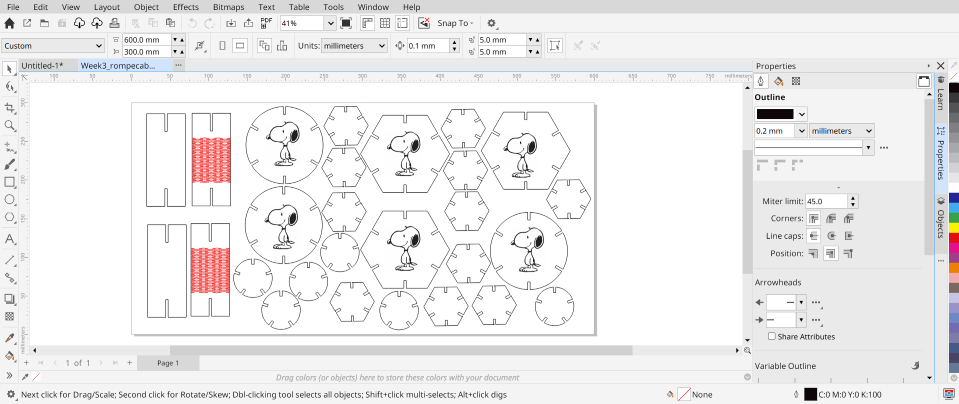Click the yellow swatch in color palette

pos(953,228)
